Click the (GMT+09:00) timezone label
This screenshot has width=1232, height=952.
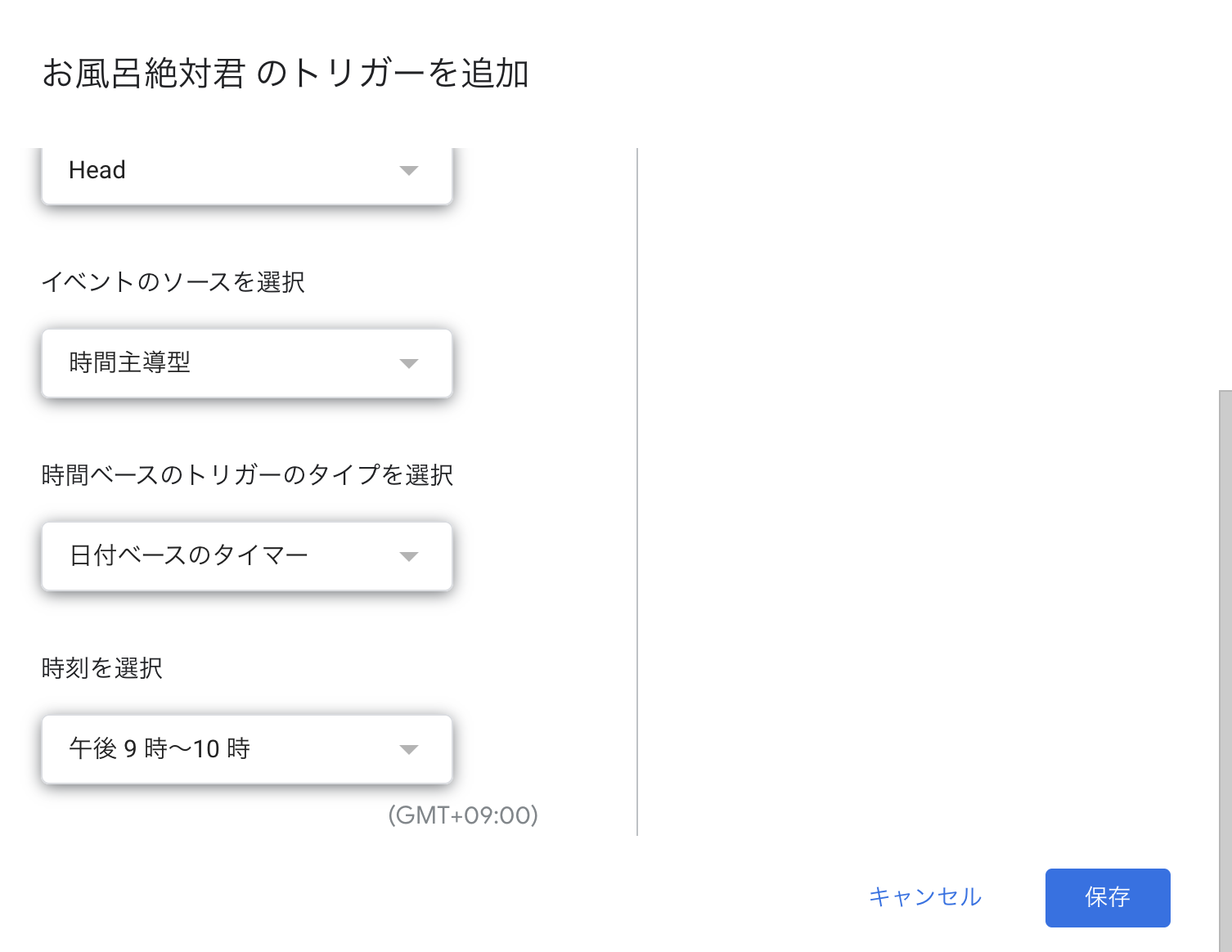pyautogui.click(x=464, y=815)
